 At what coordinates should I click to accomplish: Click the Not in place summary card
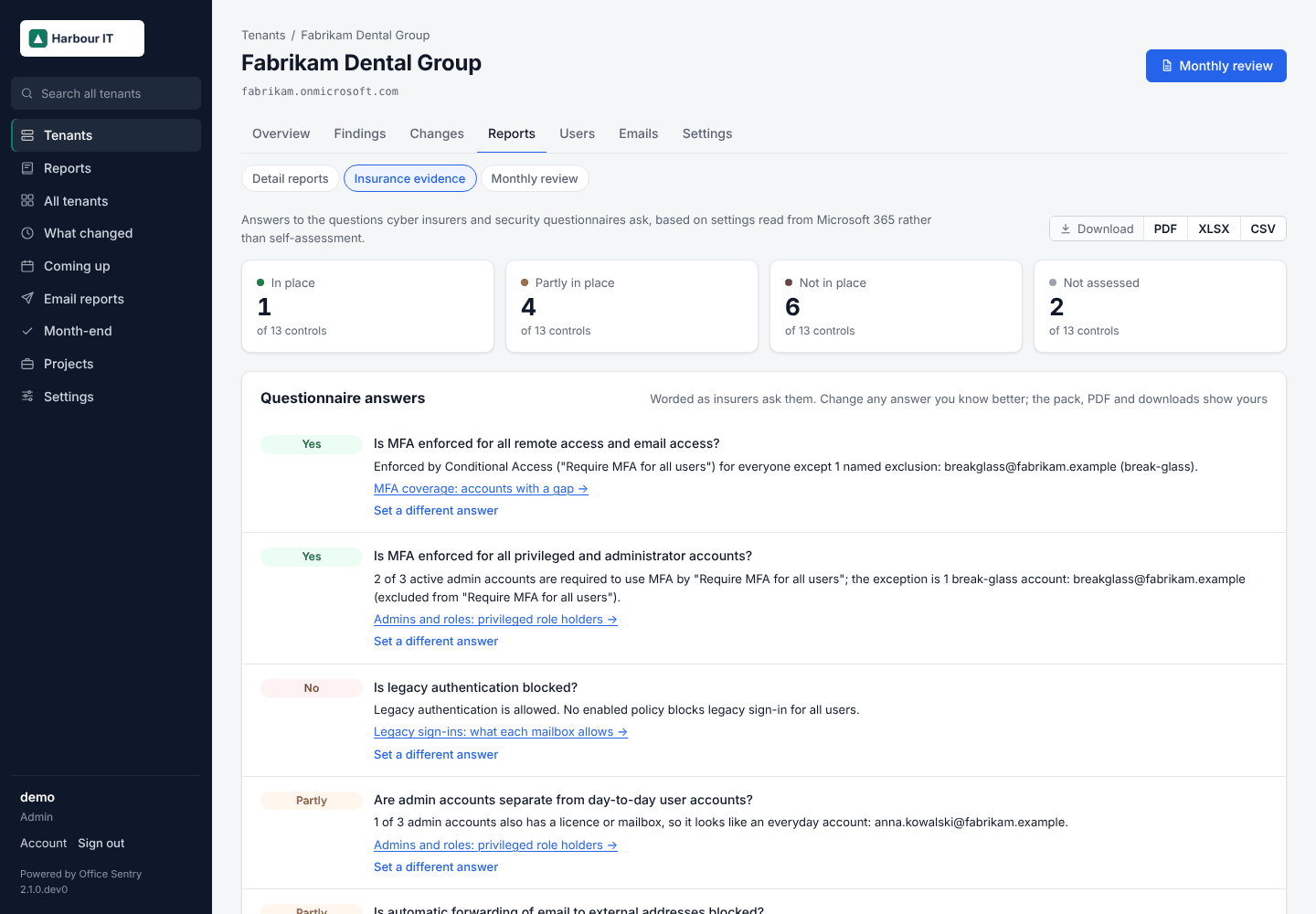point(896,306)
